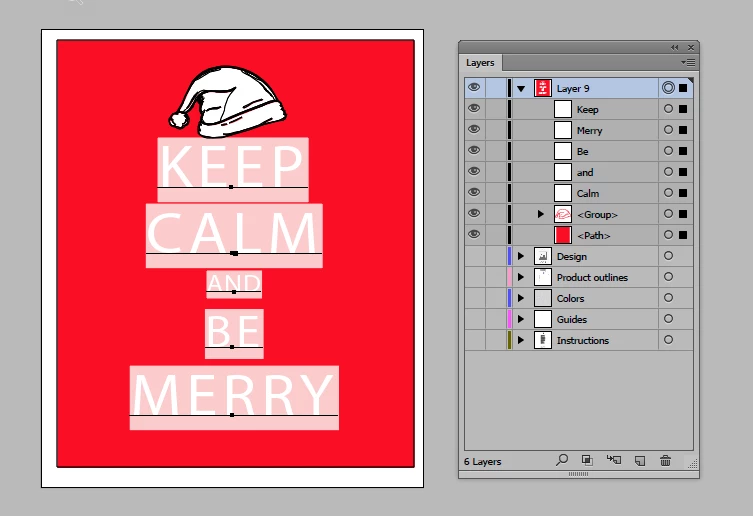Image resolution: width=753 pixels, height=516 pixels.
Task: Click the Locate Object magnifier icon
Action: pos(561,460)
